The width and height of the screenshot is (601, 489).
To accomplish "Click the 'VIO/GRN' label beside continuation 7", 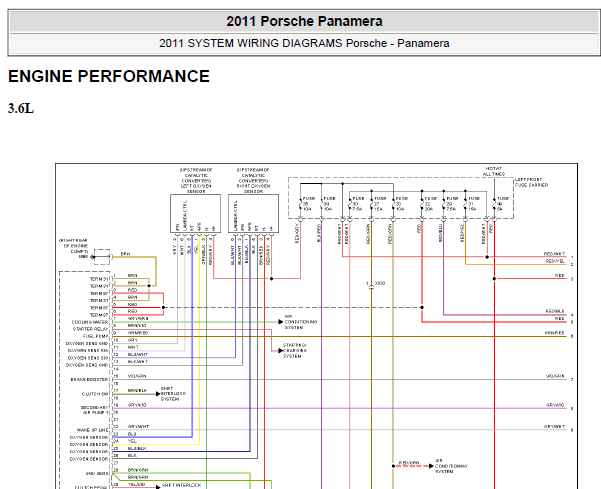I will [x=555, y=376].
